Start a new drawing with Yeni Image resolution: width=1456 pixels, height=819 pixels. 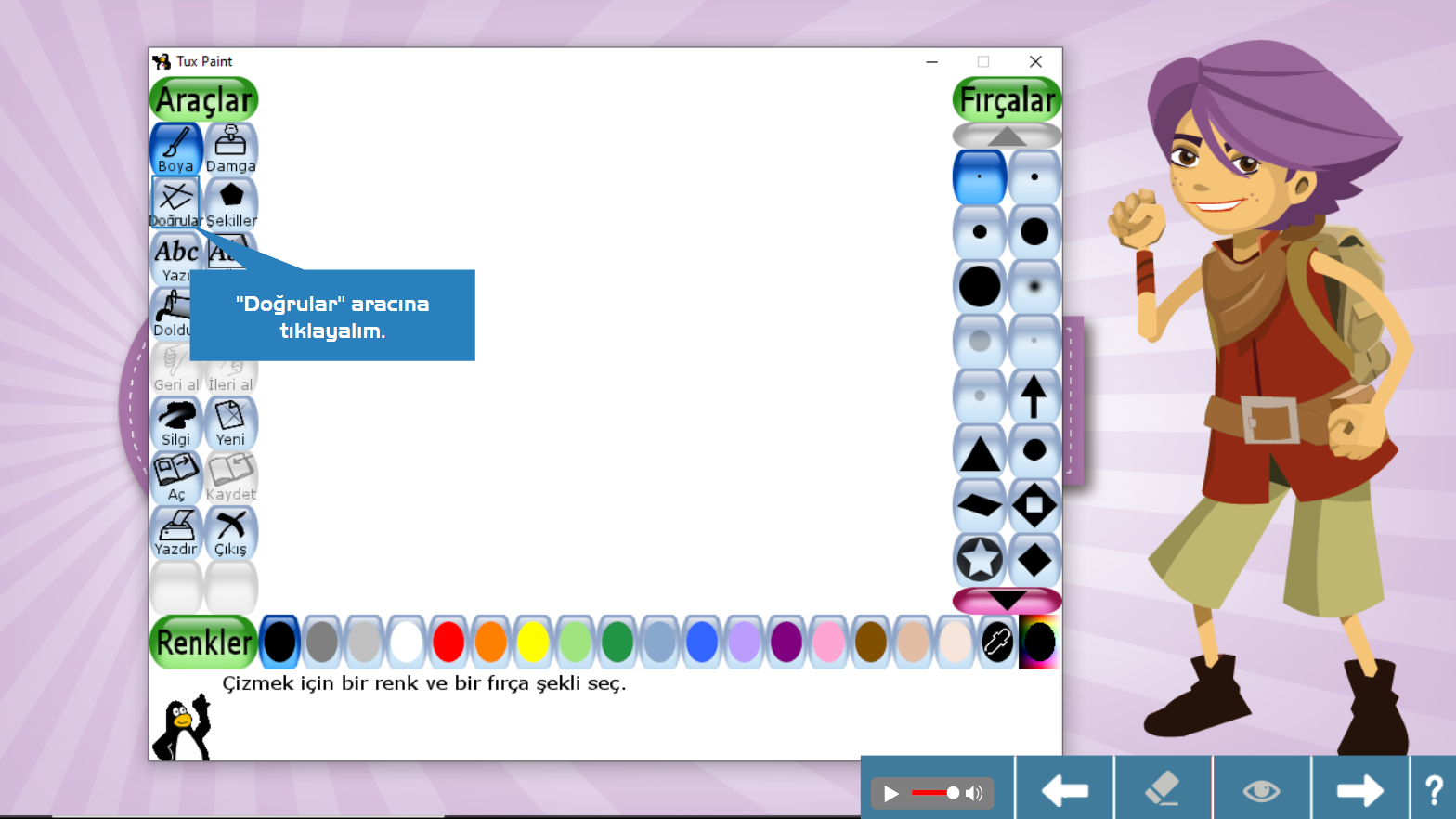click(230, 422)
